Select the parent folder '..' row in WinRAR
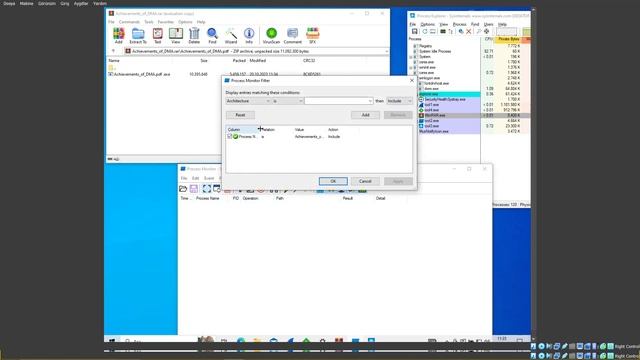 [112, 67]
